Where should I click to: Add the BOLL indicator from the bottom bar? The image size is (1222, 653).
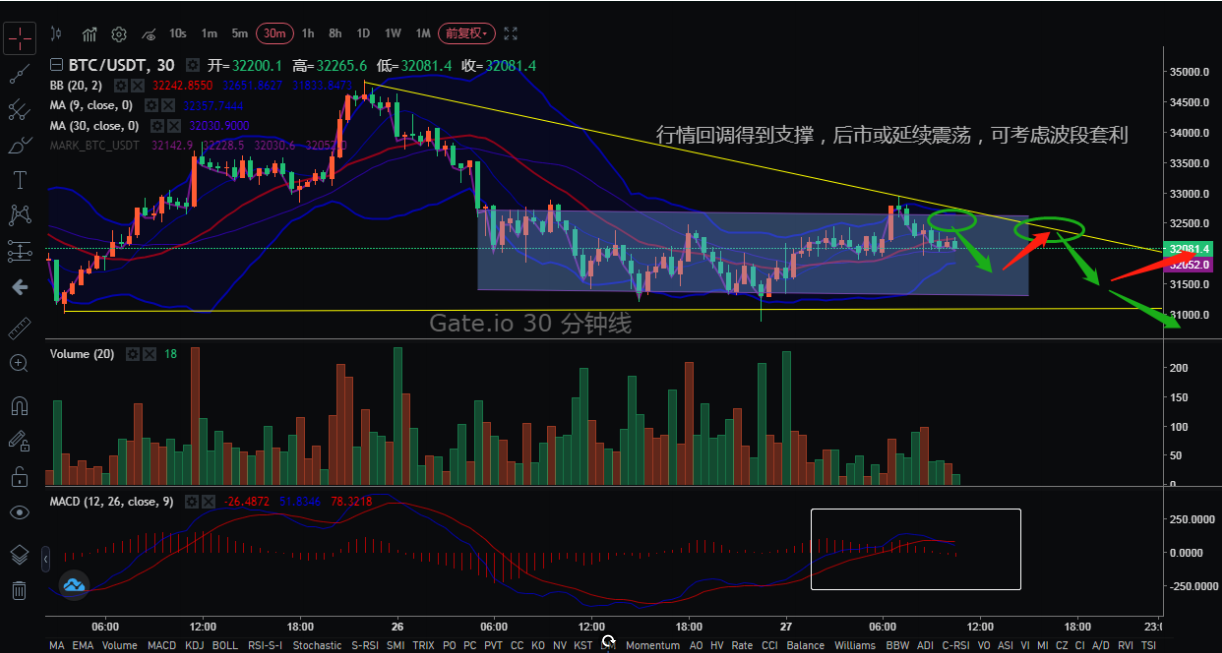pos(223,646)
